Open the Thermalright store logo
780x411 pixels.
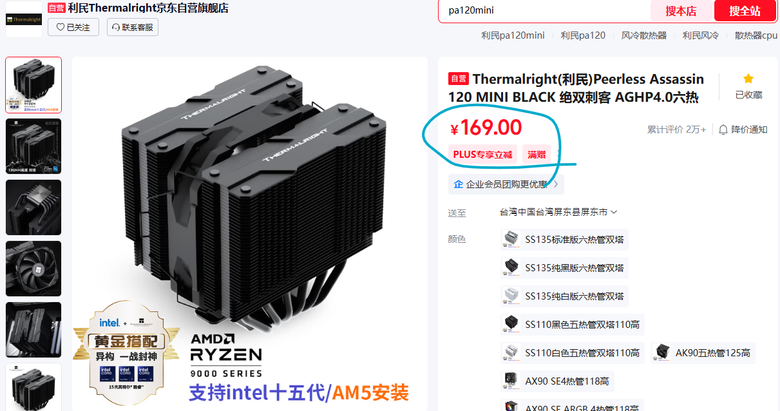tap(24, 19)
